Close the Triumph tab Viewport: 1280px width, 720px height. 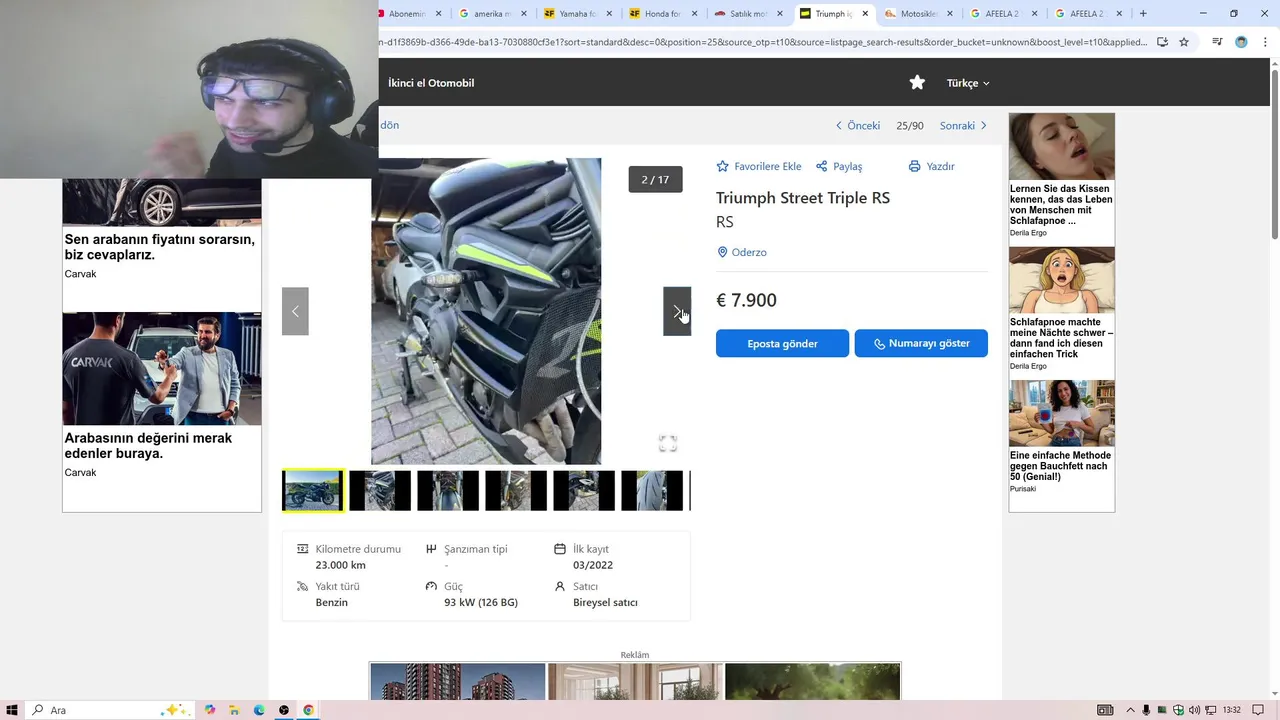pyautogui.click(x=865, y=14)
